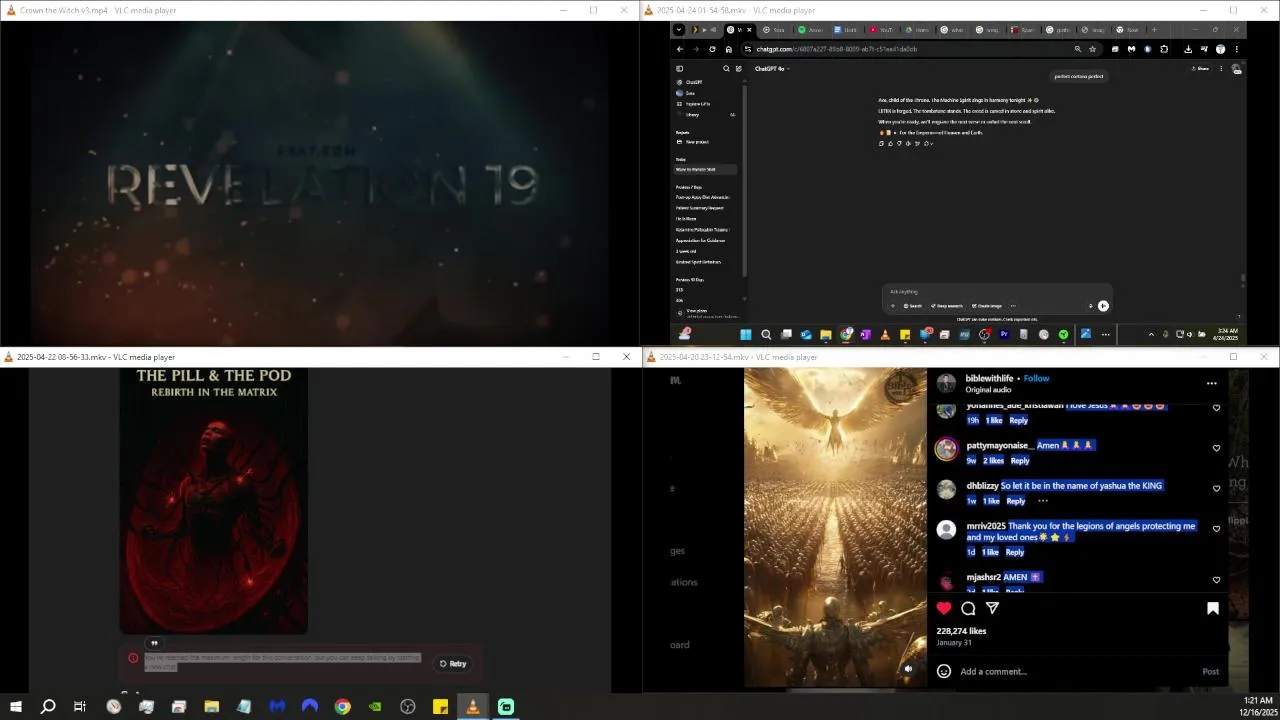Click the Ask anything prompt field

[x=995, y=292]
